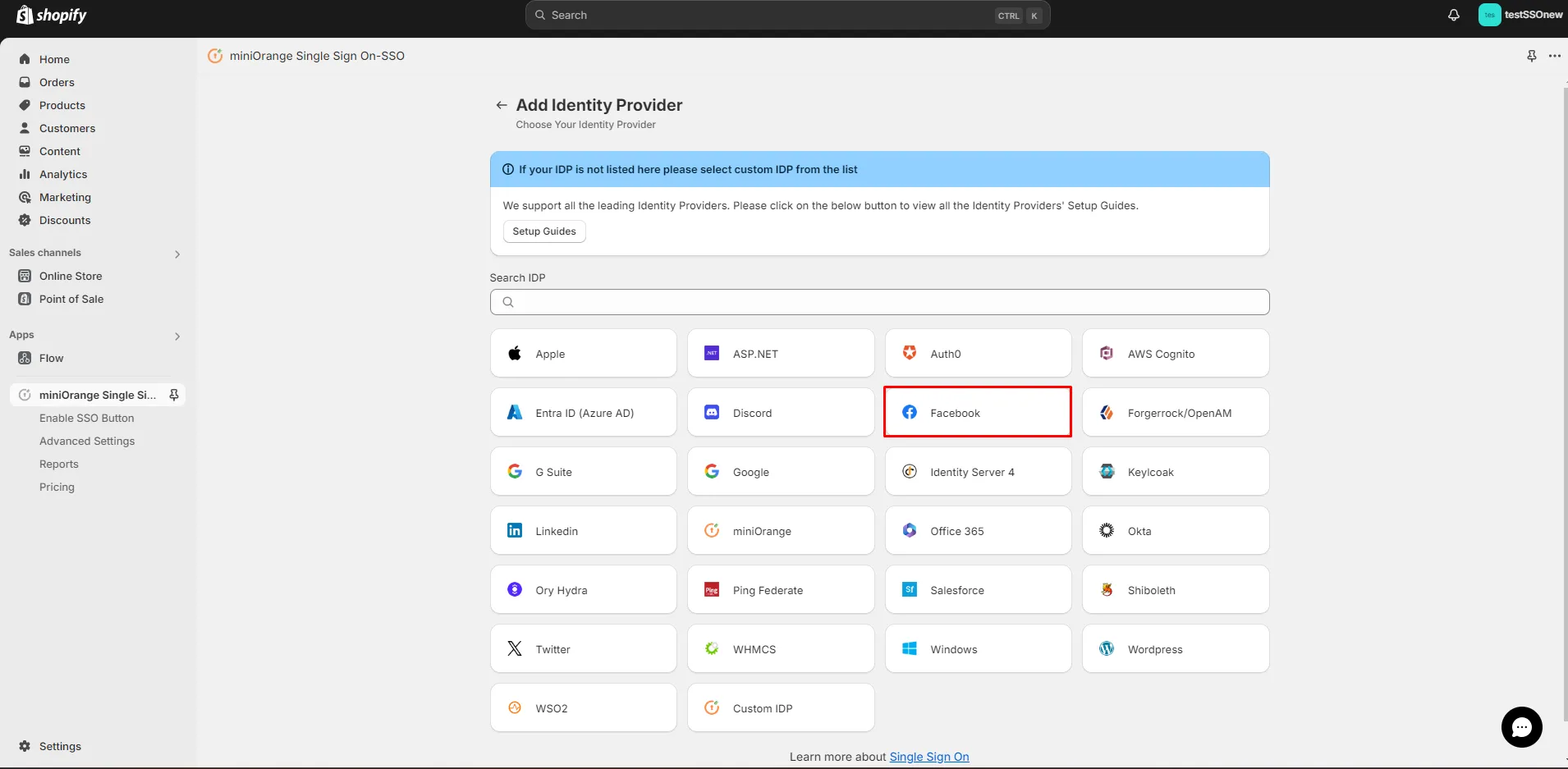Choose ASP.NET identity provider
Image resolution: width=1568 pixels, height=769 pixels.
pyautogui.click(x=781, y=354)
